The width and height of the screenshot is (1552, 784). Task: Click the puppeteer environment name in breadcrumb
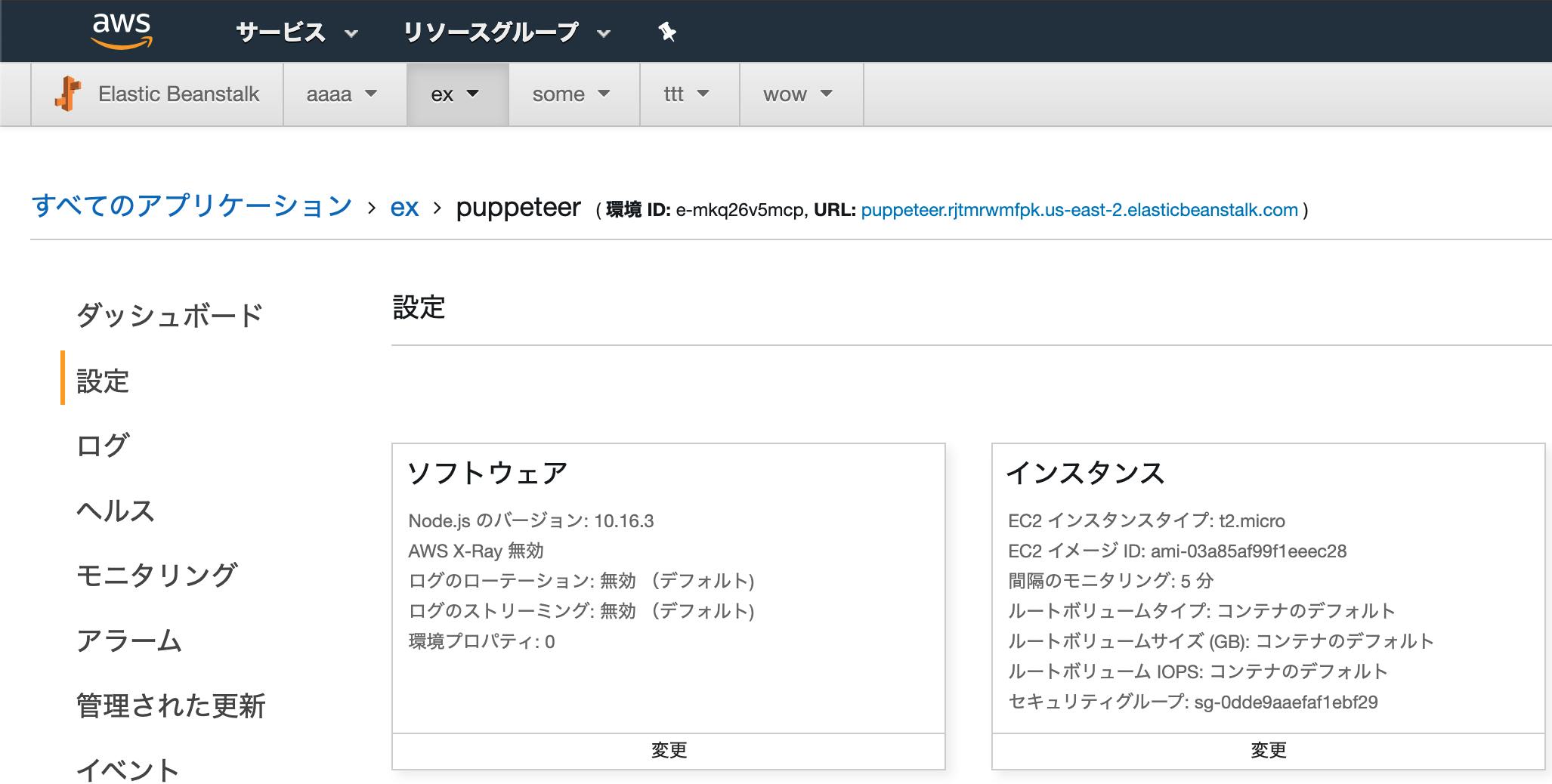518,207
